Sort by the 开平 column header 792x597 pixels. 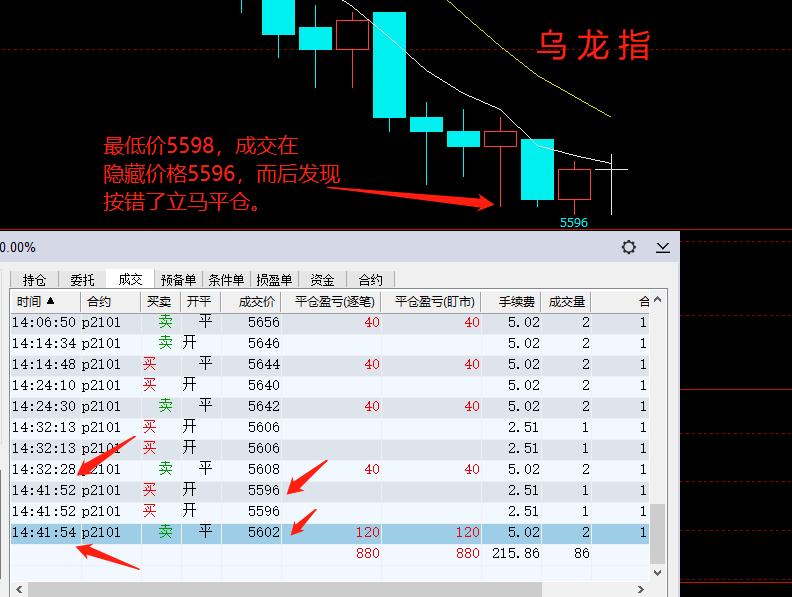point(201,302)
